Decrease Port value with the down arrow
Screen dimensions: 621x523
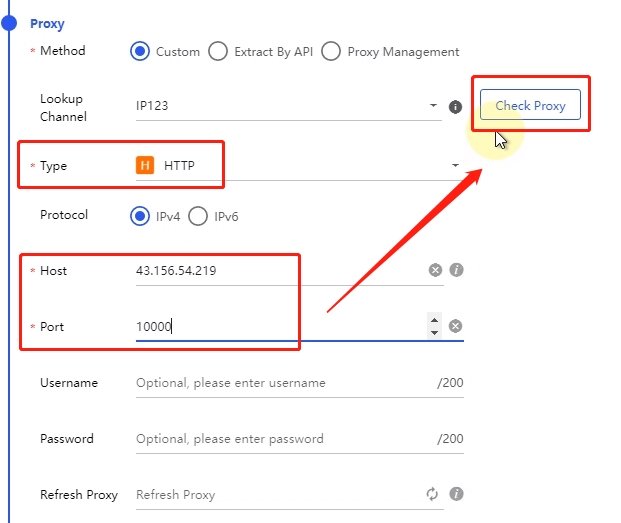click(434, 332)
